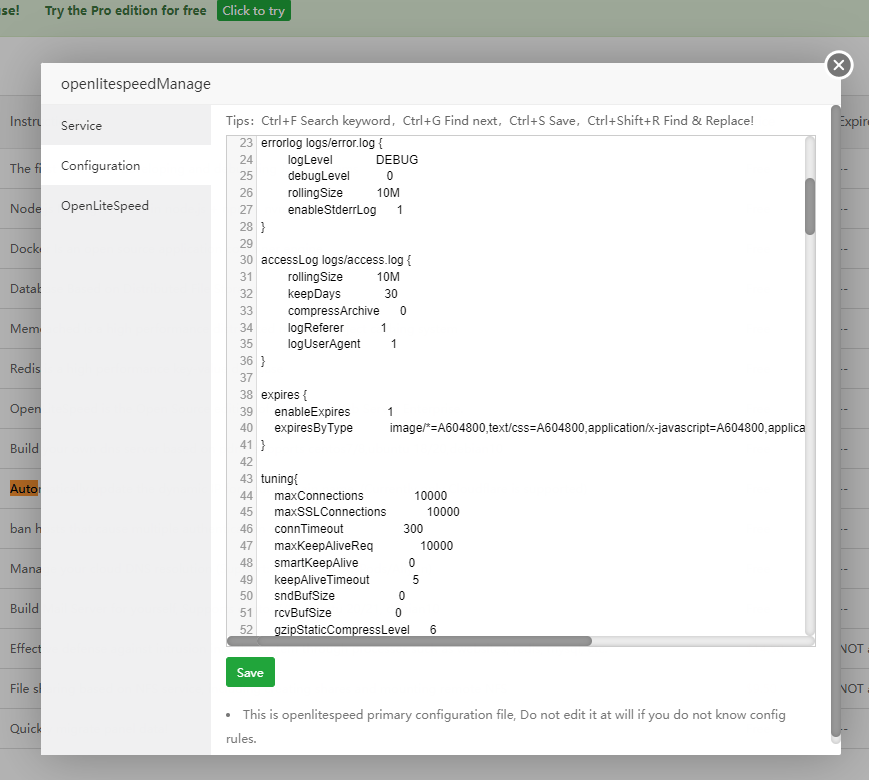Click the 'accessLog logs/access.log {' line
The height and width of the screenshot is (780, 869).
pos(336,259)
